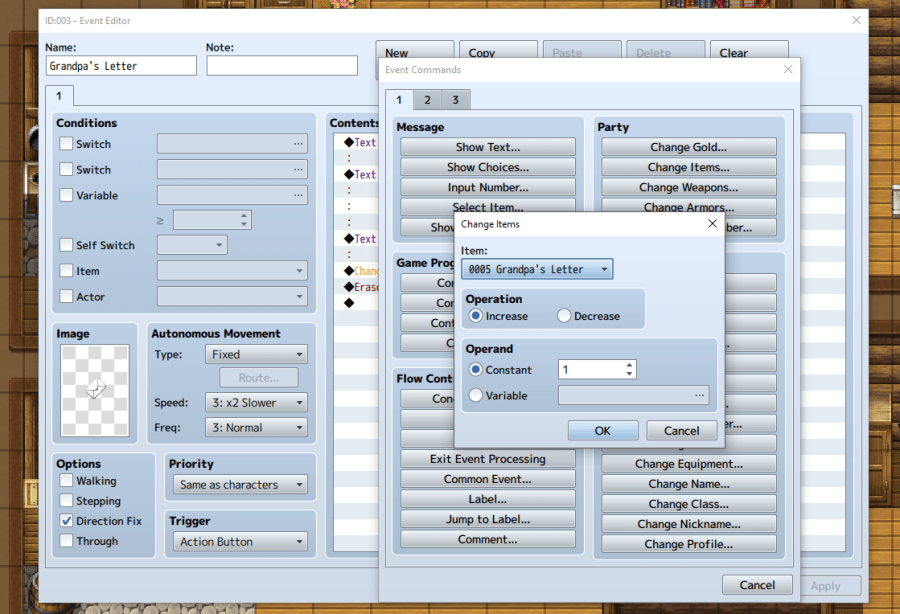This screenshot has width=900, height=614.
Task: Switch to Event Commands tab 2
Action: 427,100
